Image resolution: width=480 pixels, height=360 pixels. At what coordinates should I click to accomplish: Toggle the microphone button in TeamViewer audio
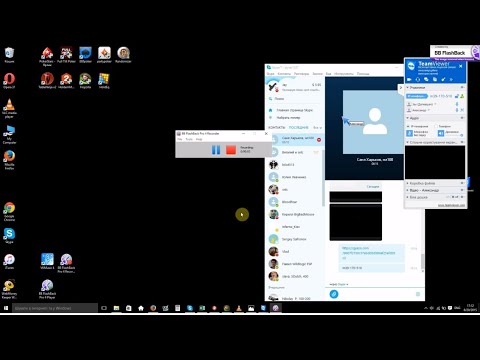pos(410,133)
